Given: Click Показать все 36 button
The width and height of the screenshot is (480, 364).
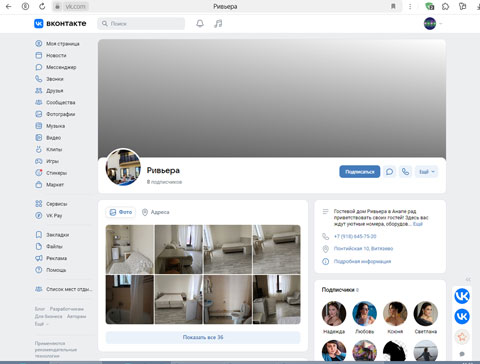Looking at the screenshot, I should (203, 337).
